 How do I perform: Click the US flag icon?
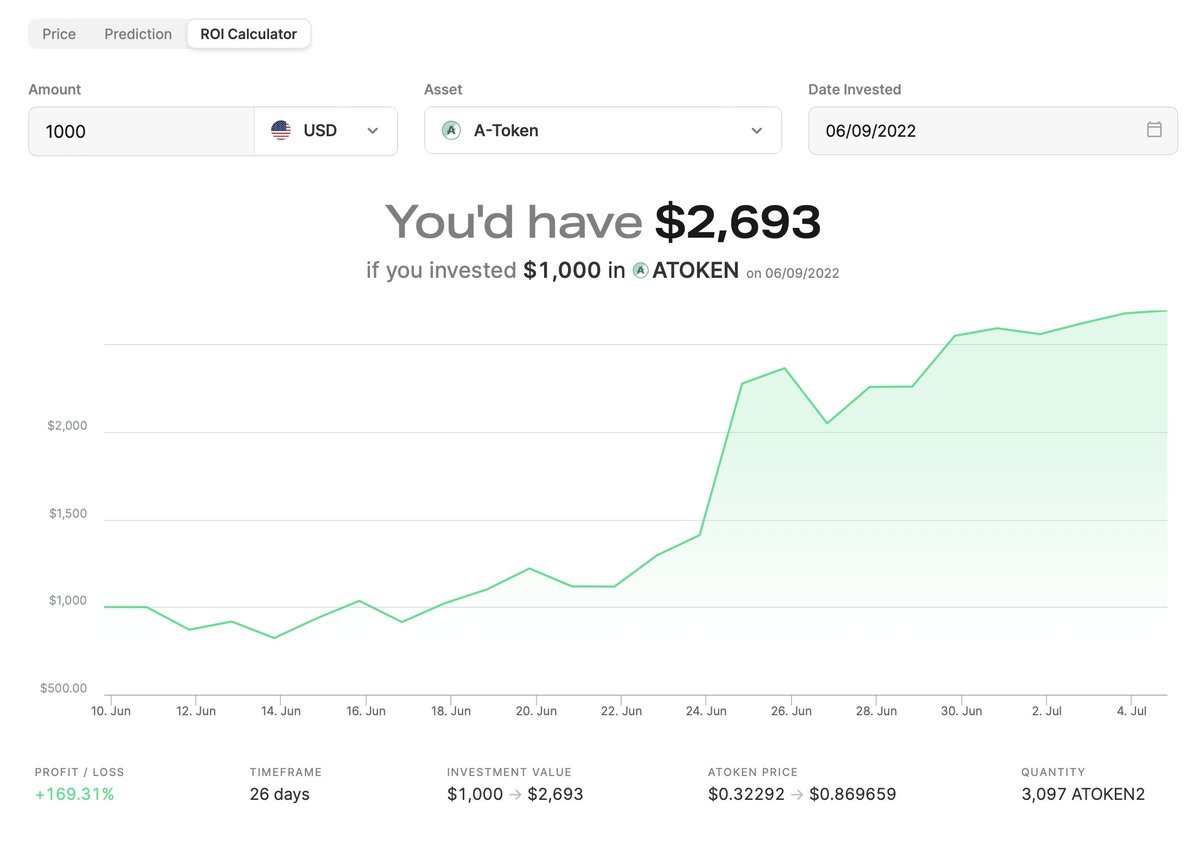coord(281,130)
